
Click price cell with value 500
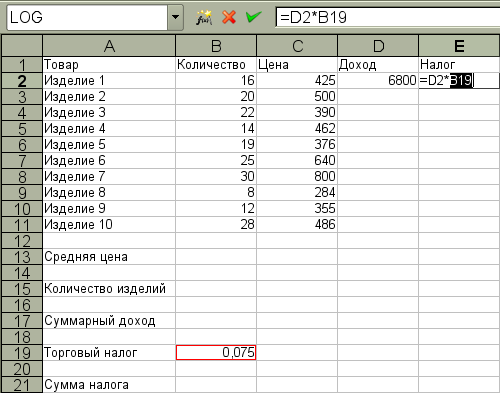(x=297, y=97)
